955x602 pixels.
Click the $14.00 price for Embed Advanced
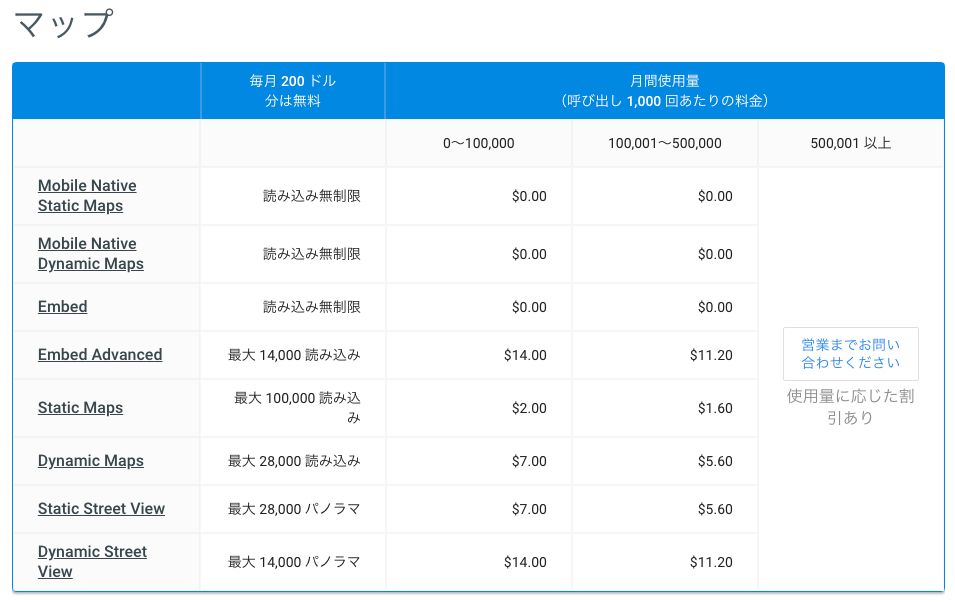click(526, 354)
